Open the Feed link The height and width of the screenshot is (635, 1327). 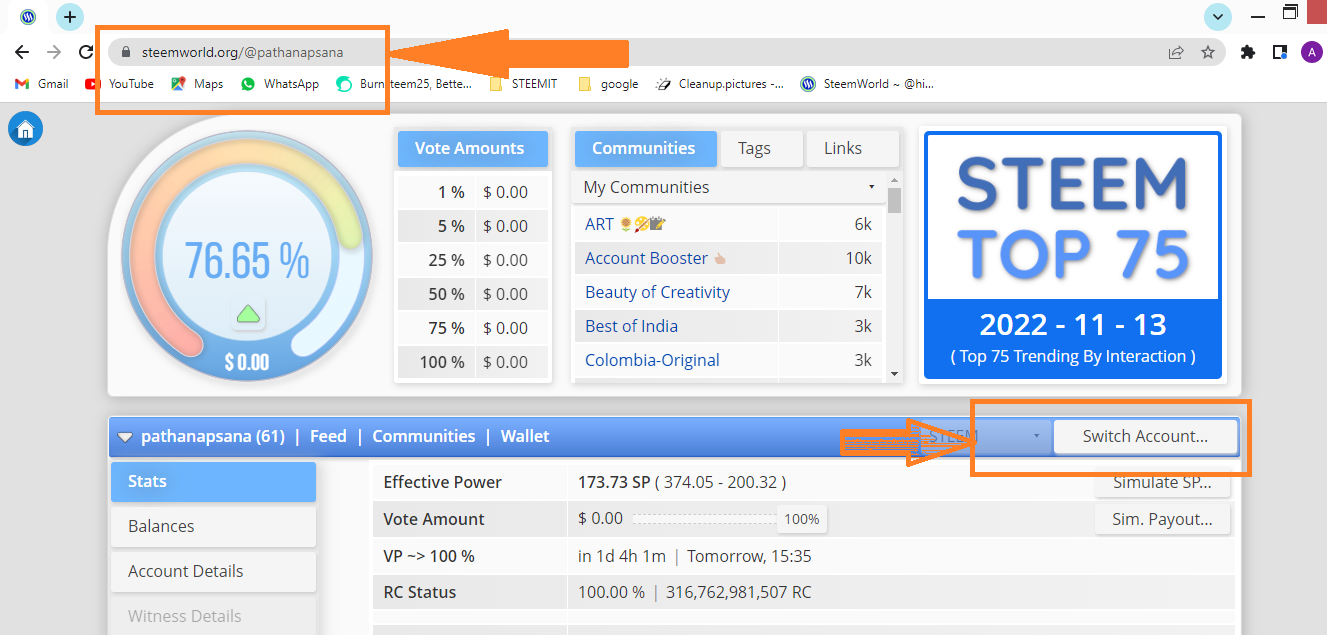tap(328, 436)
